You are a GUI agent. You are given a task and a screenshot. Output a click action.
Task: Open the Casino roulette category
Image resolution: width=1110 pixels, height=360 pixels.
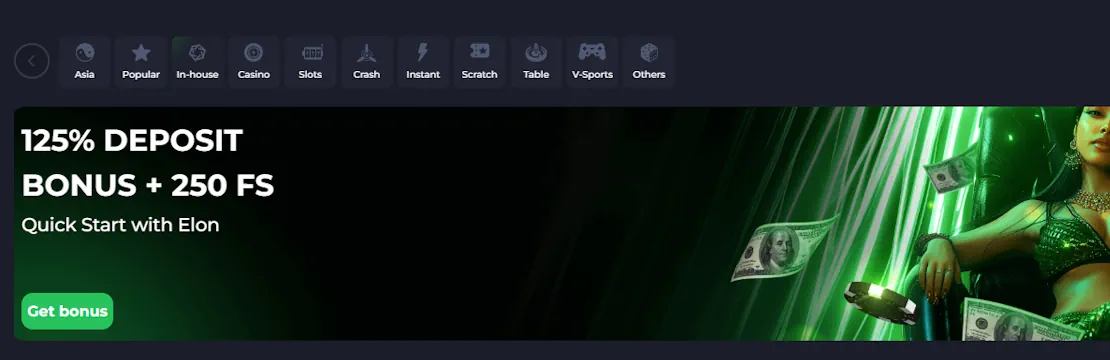tap(253, 62)
